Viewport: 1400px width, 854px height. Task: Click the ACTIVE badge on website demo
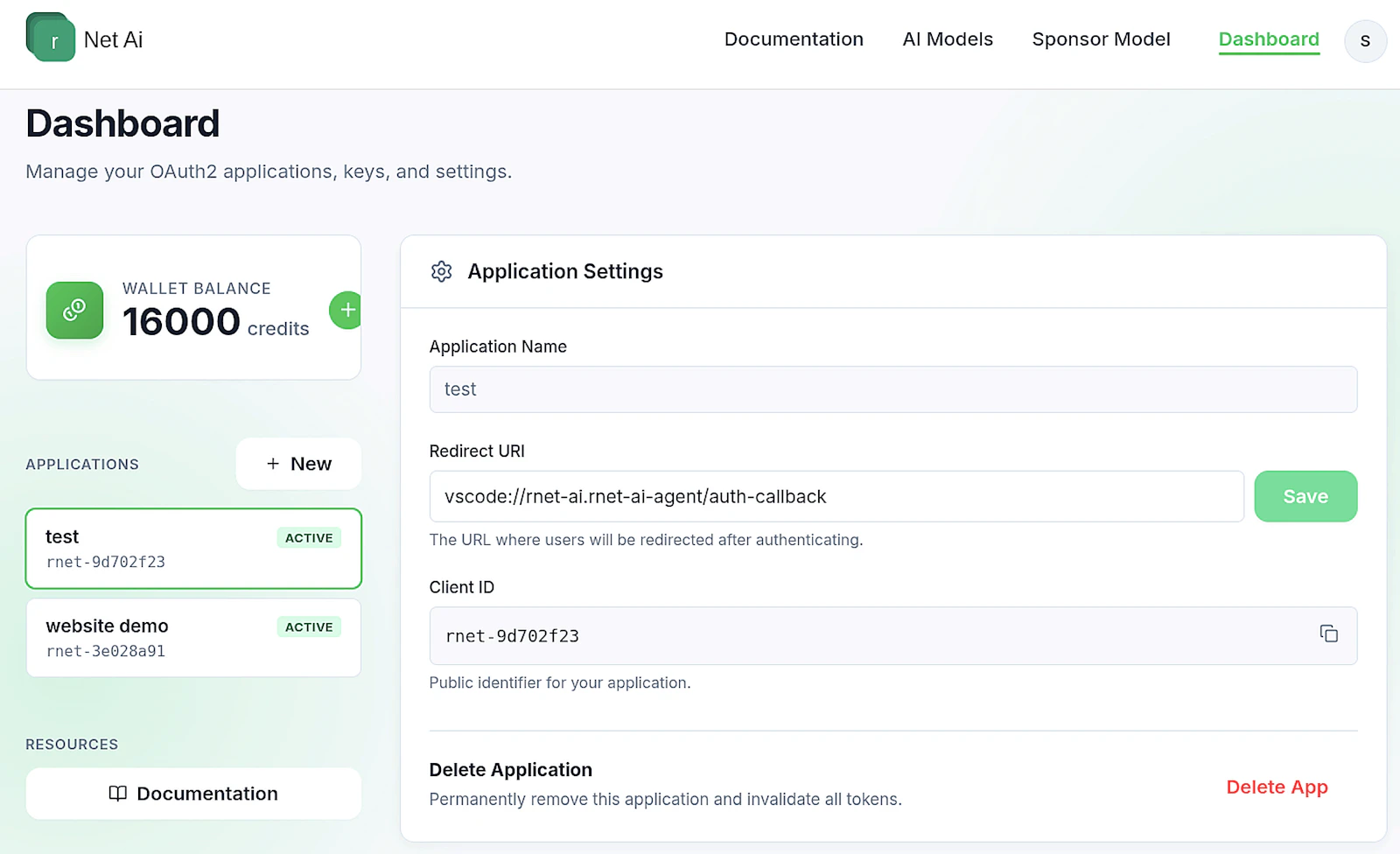pyautogui.click(x=309, y=627)
